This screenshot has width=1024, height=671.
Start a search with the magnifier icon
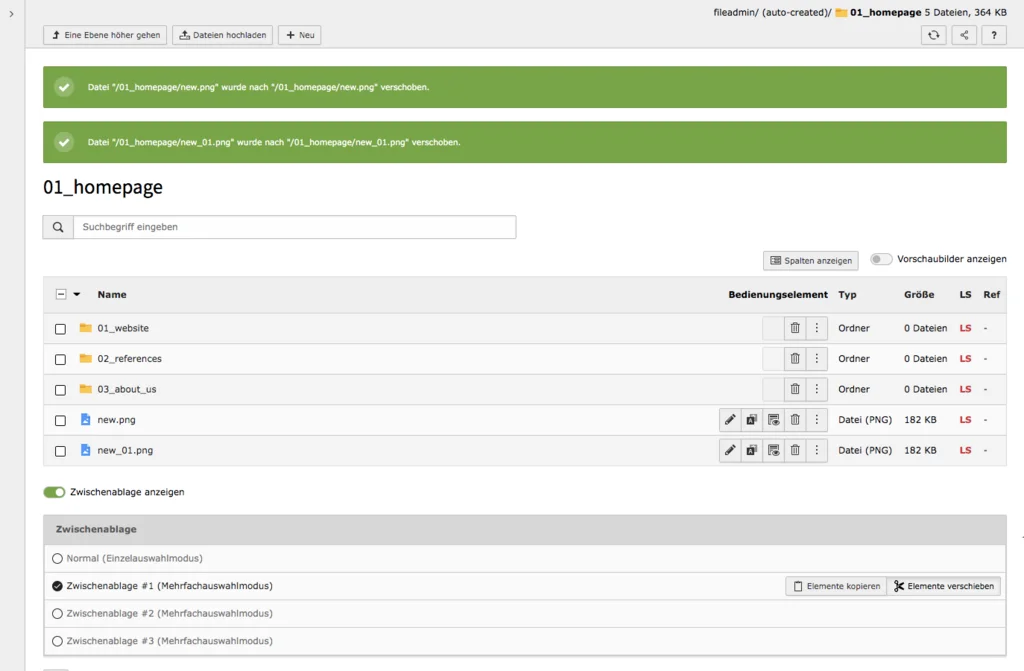pos(57,226)
